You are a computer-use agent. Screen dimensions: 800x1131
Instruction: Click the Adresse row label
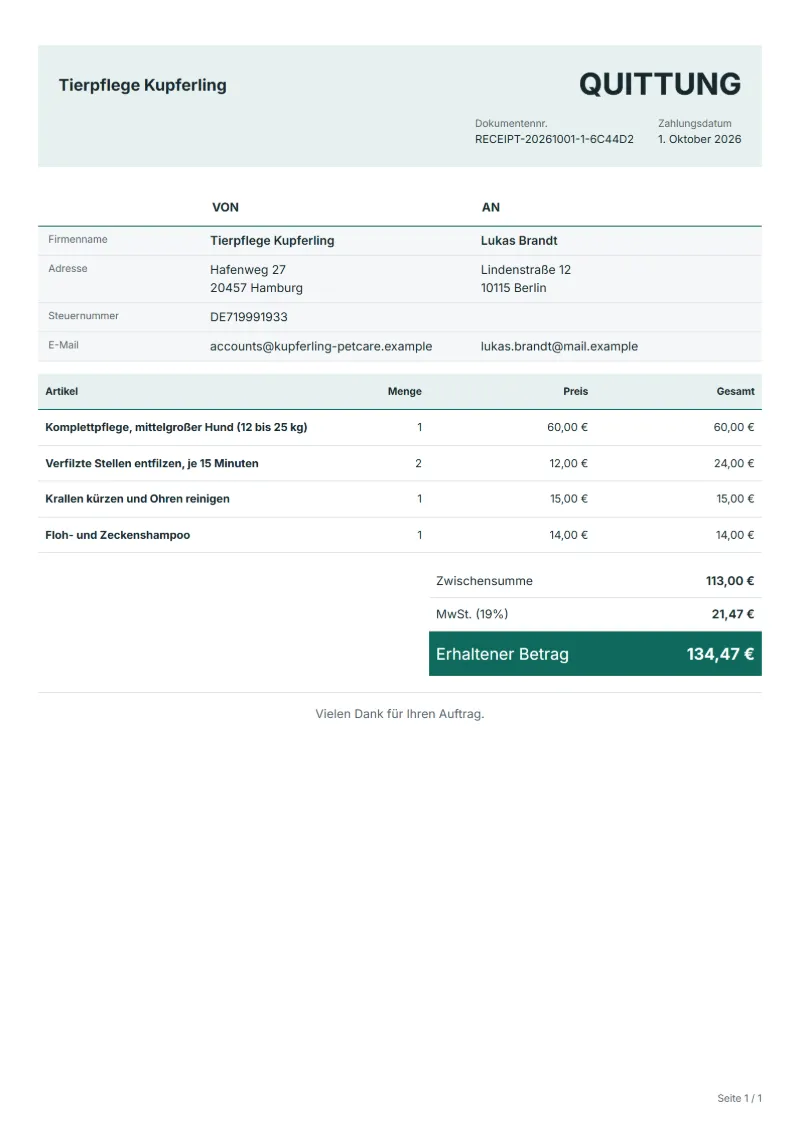pos(68,268)
